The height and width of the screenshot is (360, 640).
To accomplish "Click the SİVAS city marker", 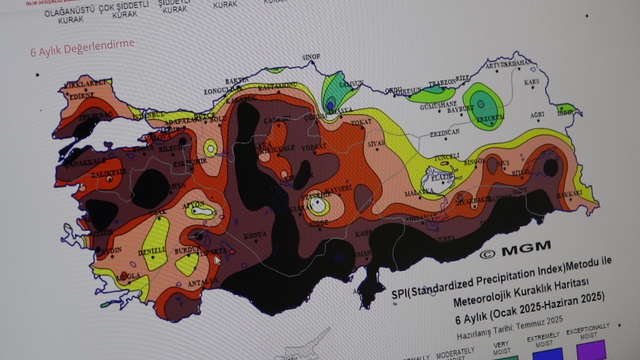I will coord(377,150).
